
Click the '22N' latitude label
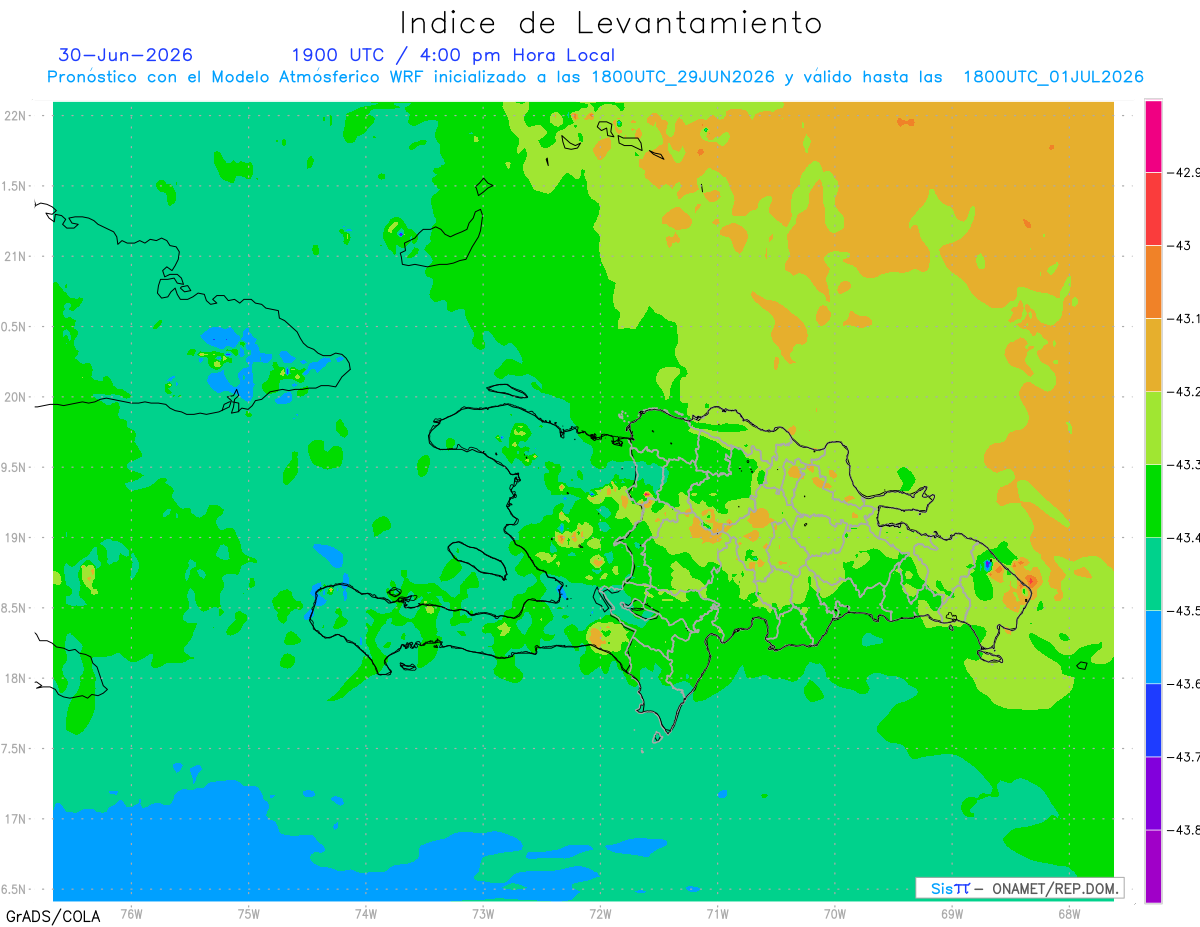[15, 115]
